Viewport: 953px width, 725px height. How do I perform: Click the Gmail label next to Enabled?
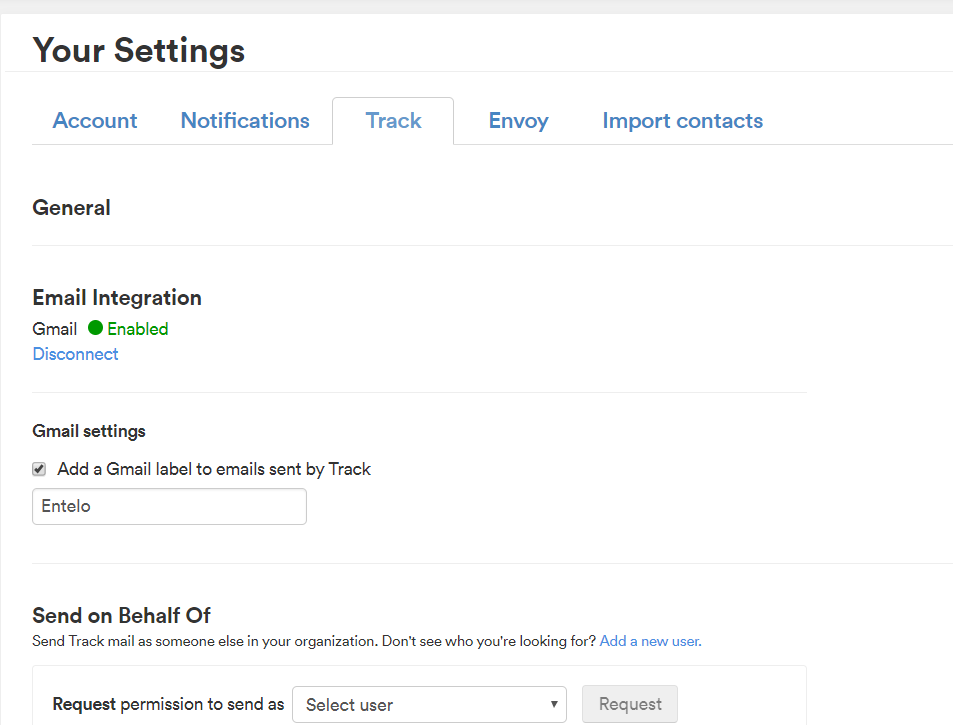click(55, 329)
